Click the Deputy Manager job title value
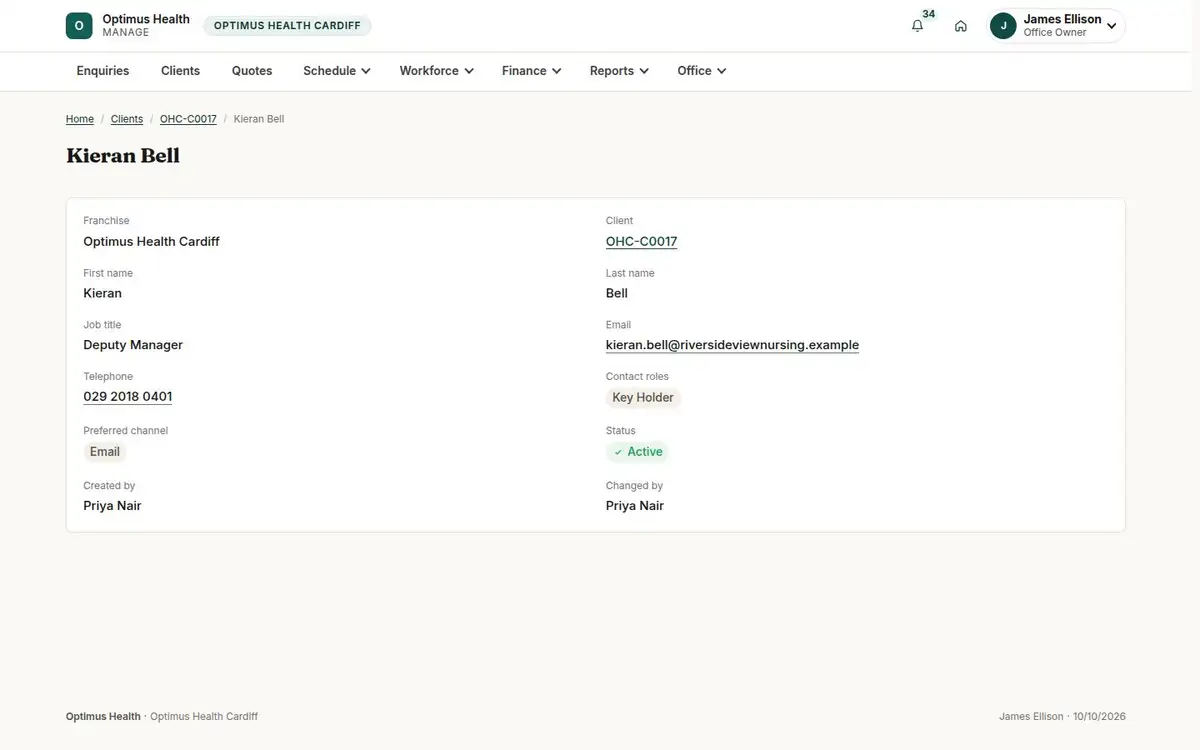The height and width of the screenshot is (750, 1200). (133, 345)
